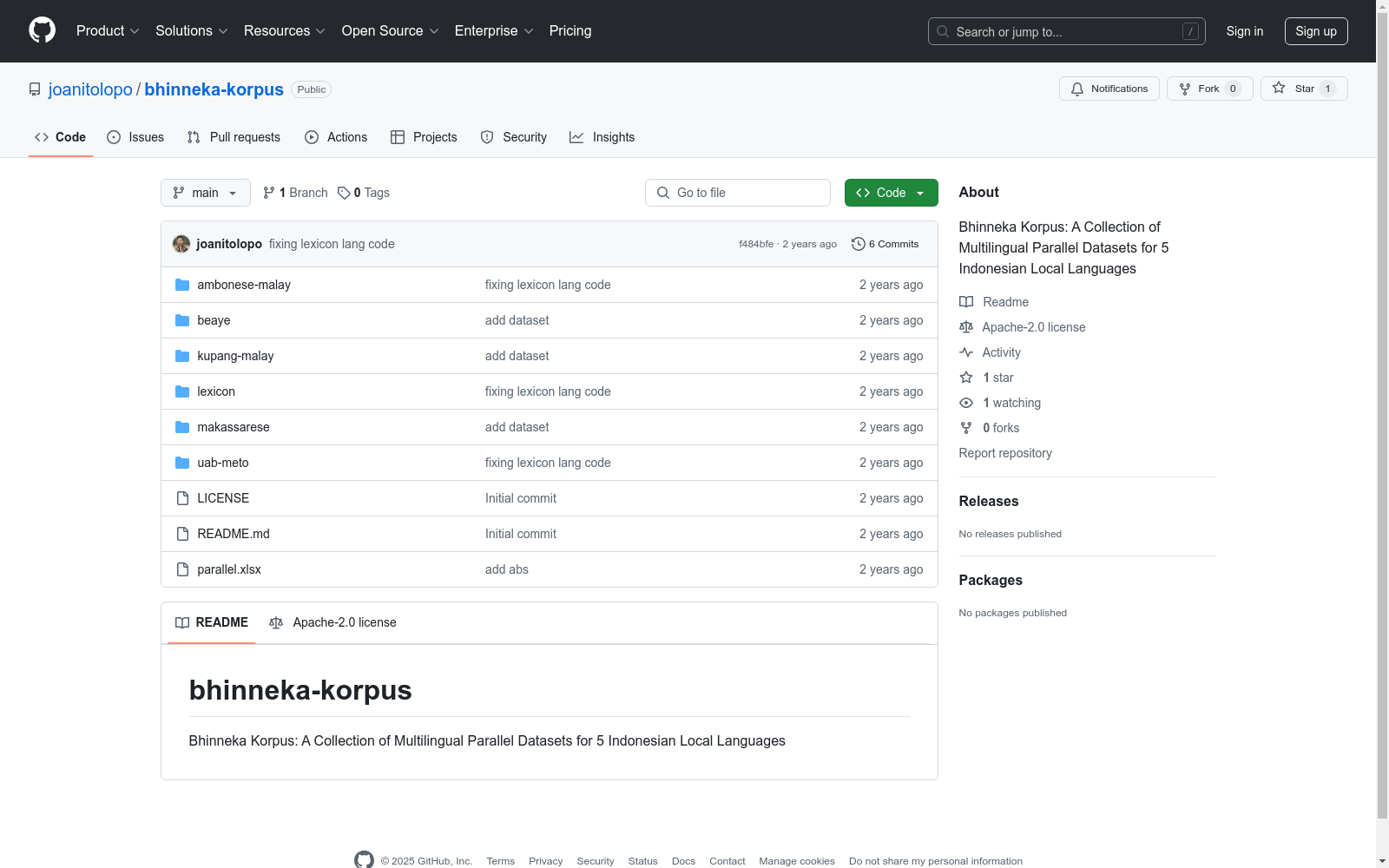Open the main branch selector dropdown

pos(206,193)
